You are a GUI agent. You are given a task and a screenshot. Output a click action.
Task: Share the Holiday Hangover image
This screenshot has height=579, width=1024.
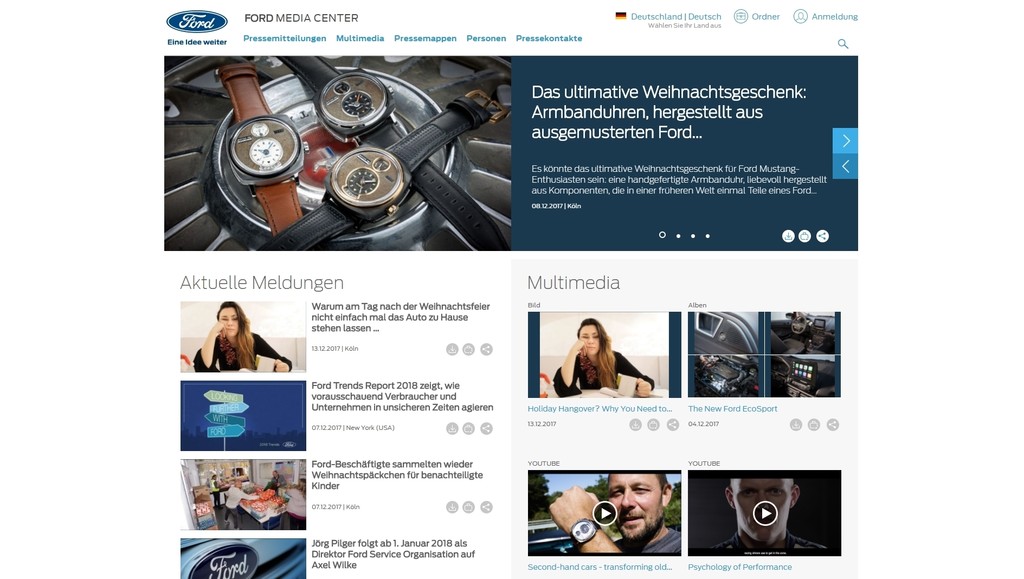(673, 425)
